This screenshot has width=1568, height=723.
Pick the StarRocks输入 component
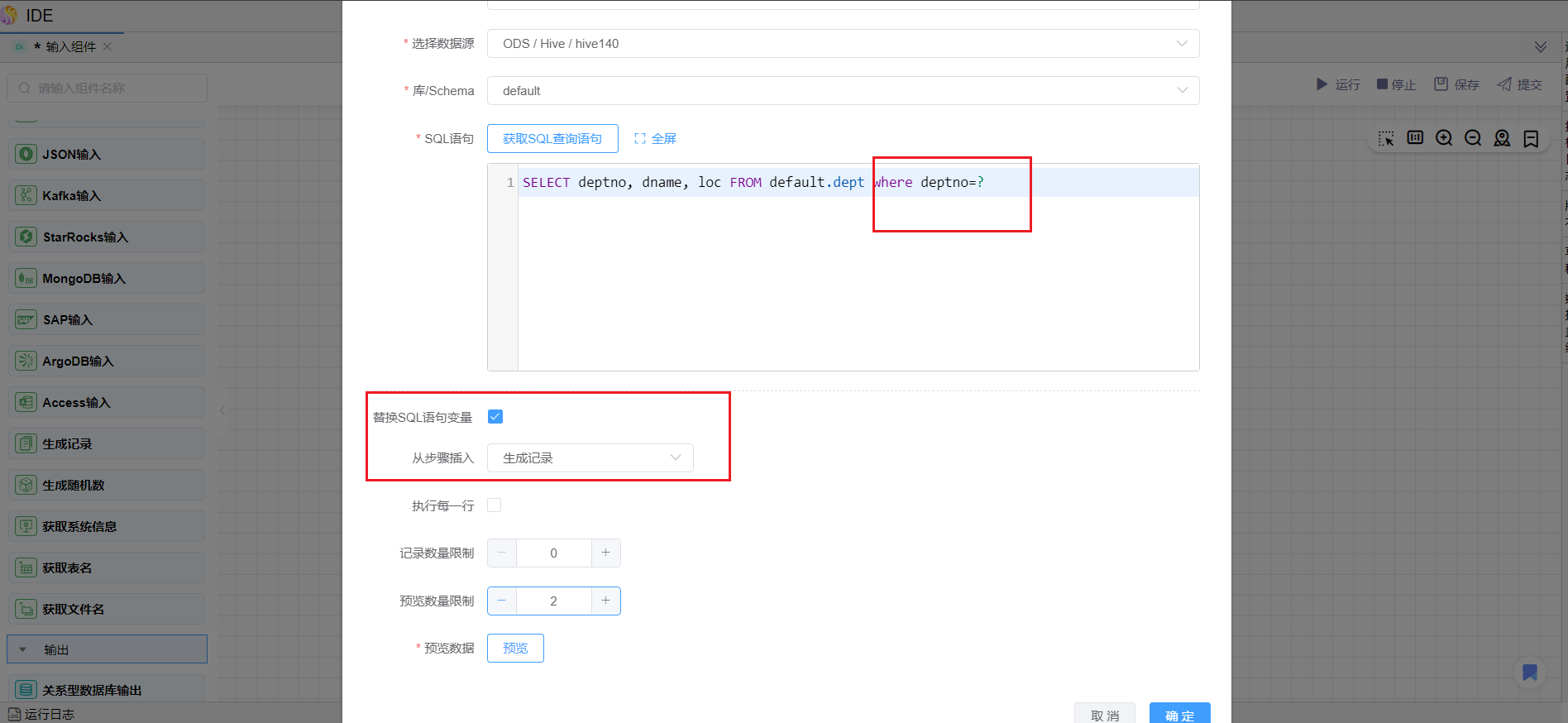pos(107,237)
